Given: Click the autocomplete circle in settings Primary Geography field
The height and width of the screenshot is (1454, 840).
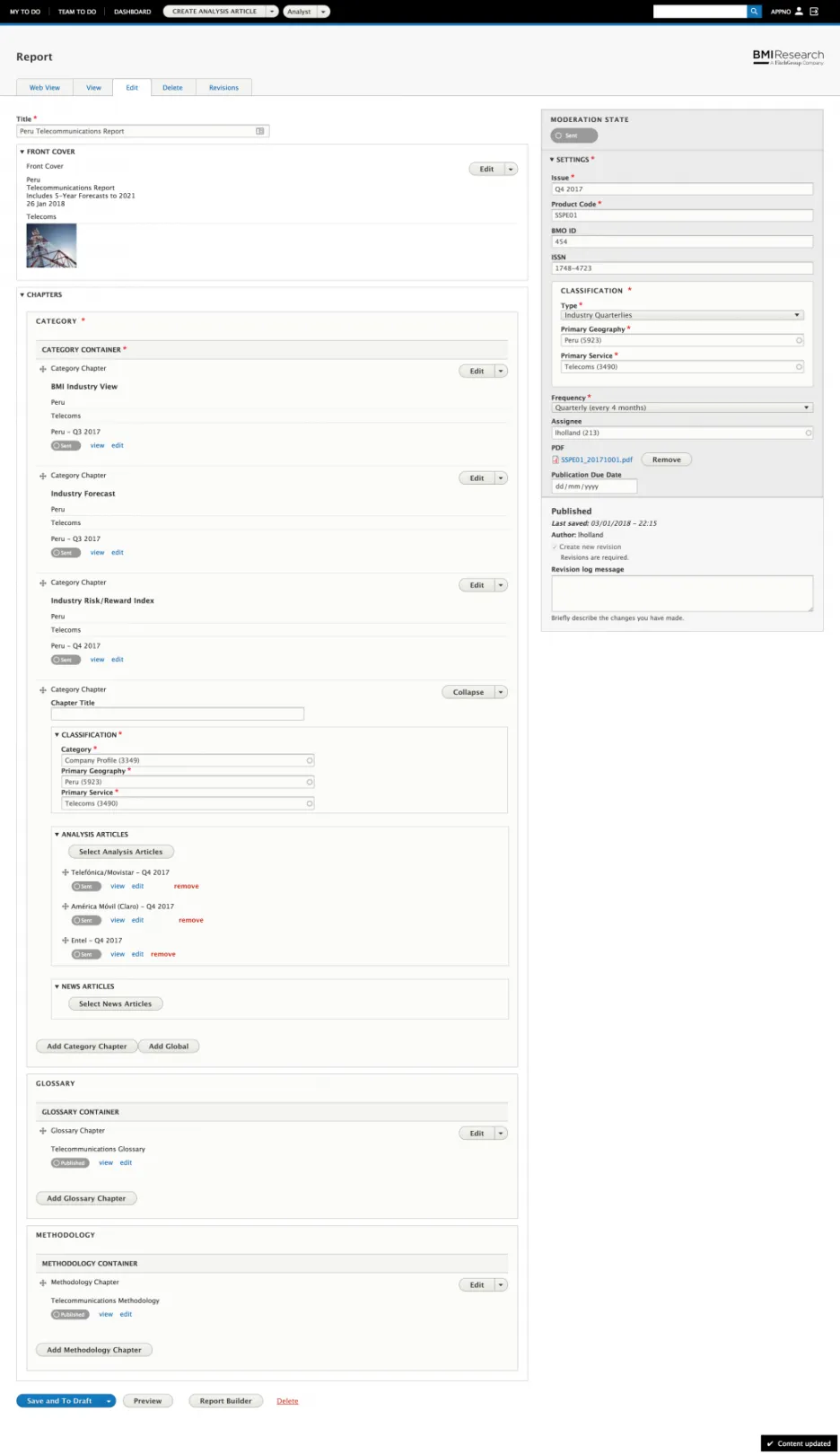Looking at the screenshot, I should (799, 340).
